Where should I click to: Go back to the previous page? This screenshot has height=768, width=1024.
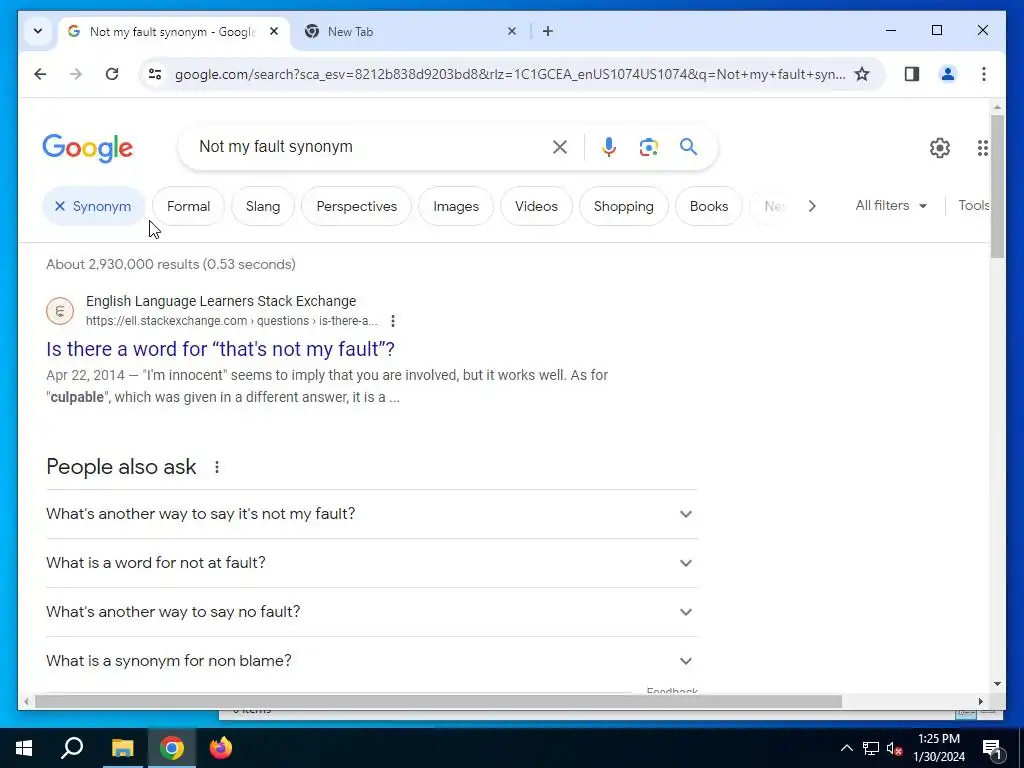[40, 74]
